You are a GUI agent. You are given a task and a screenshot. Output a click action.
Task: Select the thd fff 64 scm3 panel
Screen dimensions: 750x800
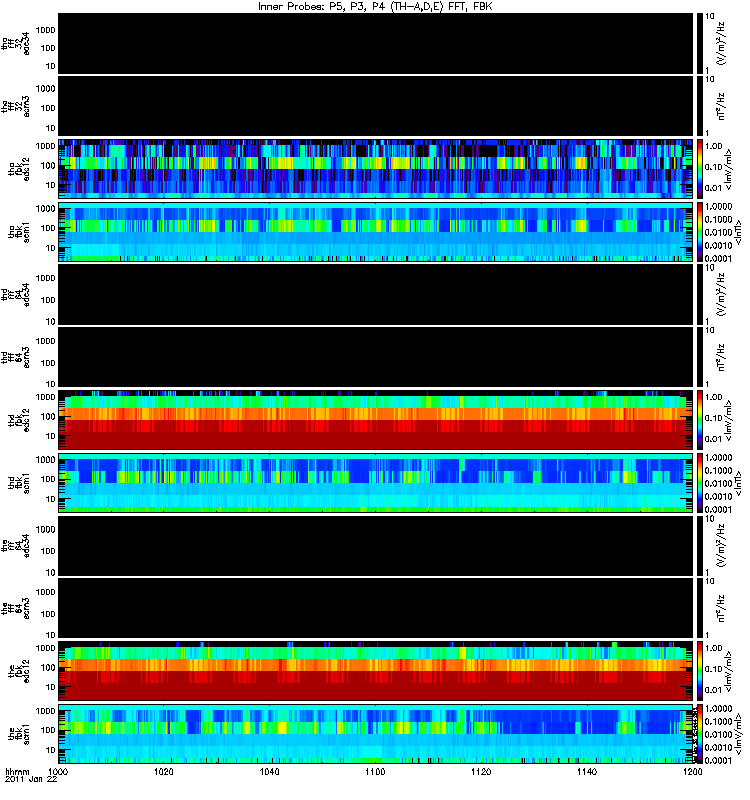pyautogui.click(x=375, y=357)
